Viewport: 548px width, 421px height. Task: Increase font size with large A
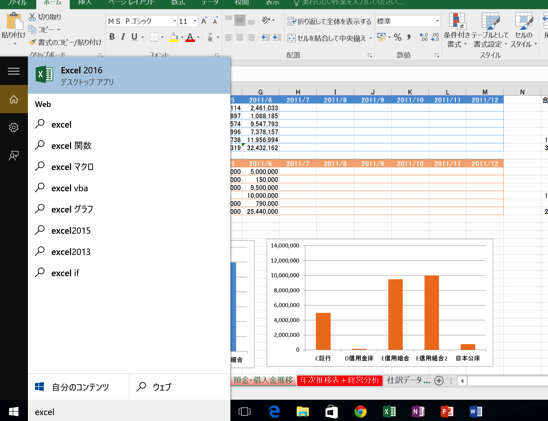[204, 21]
